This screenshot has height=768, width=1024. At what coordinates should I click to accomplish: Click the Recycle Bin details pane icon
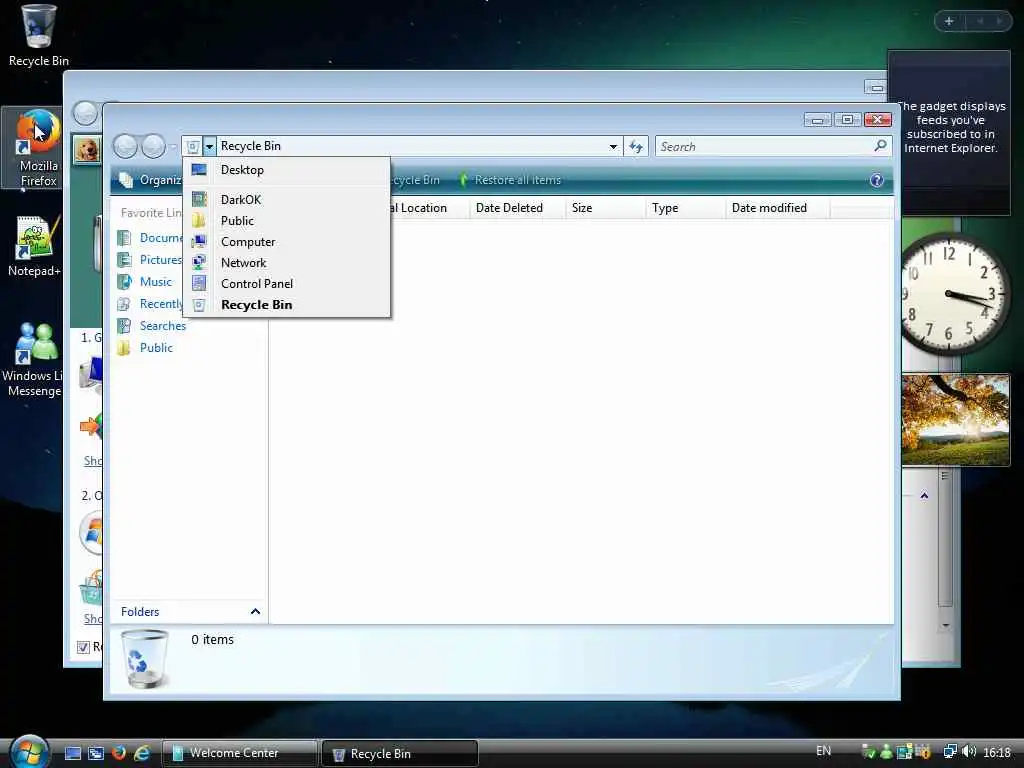145,658
